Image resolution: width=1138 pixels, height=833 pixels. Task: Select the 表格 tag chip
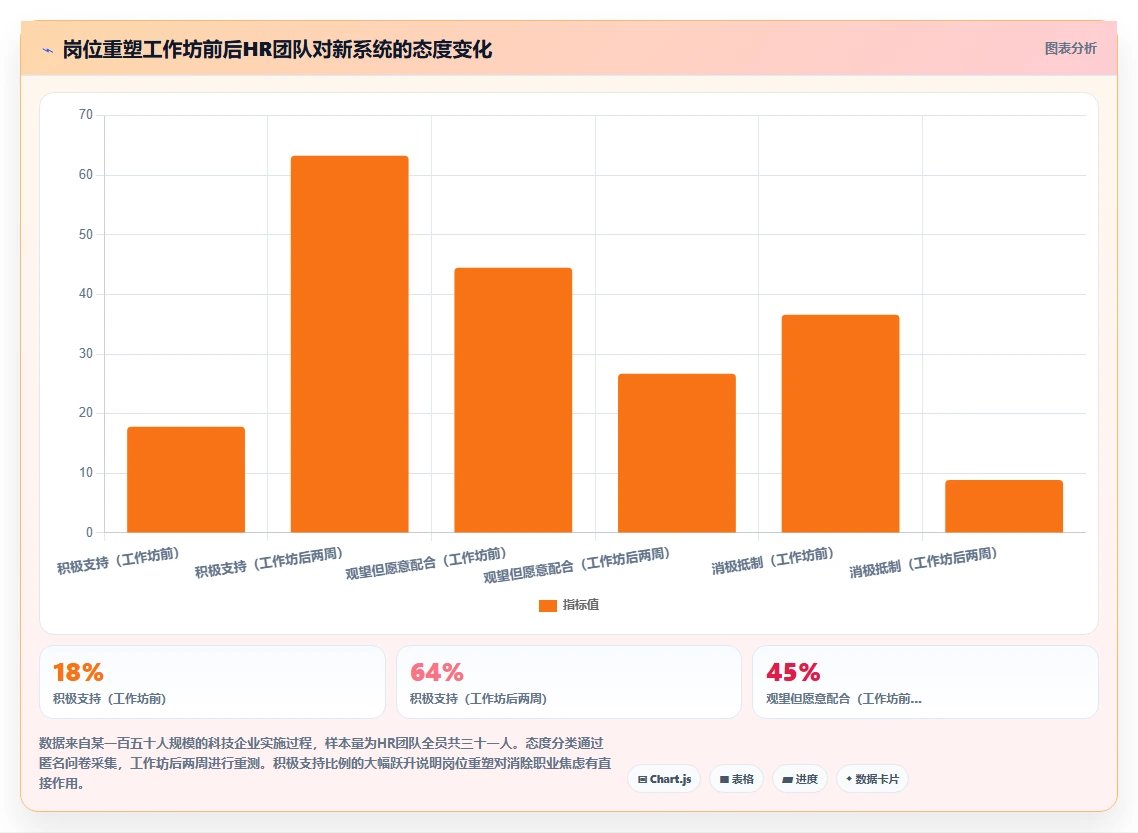pos(737,779)
